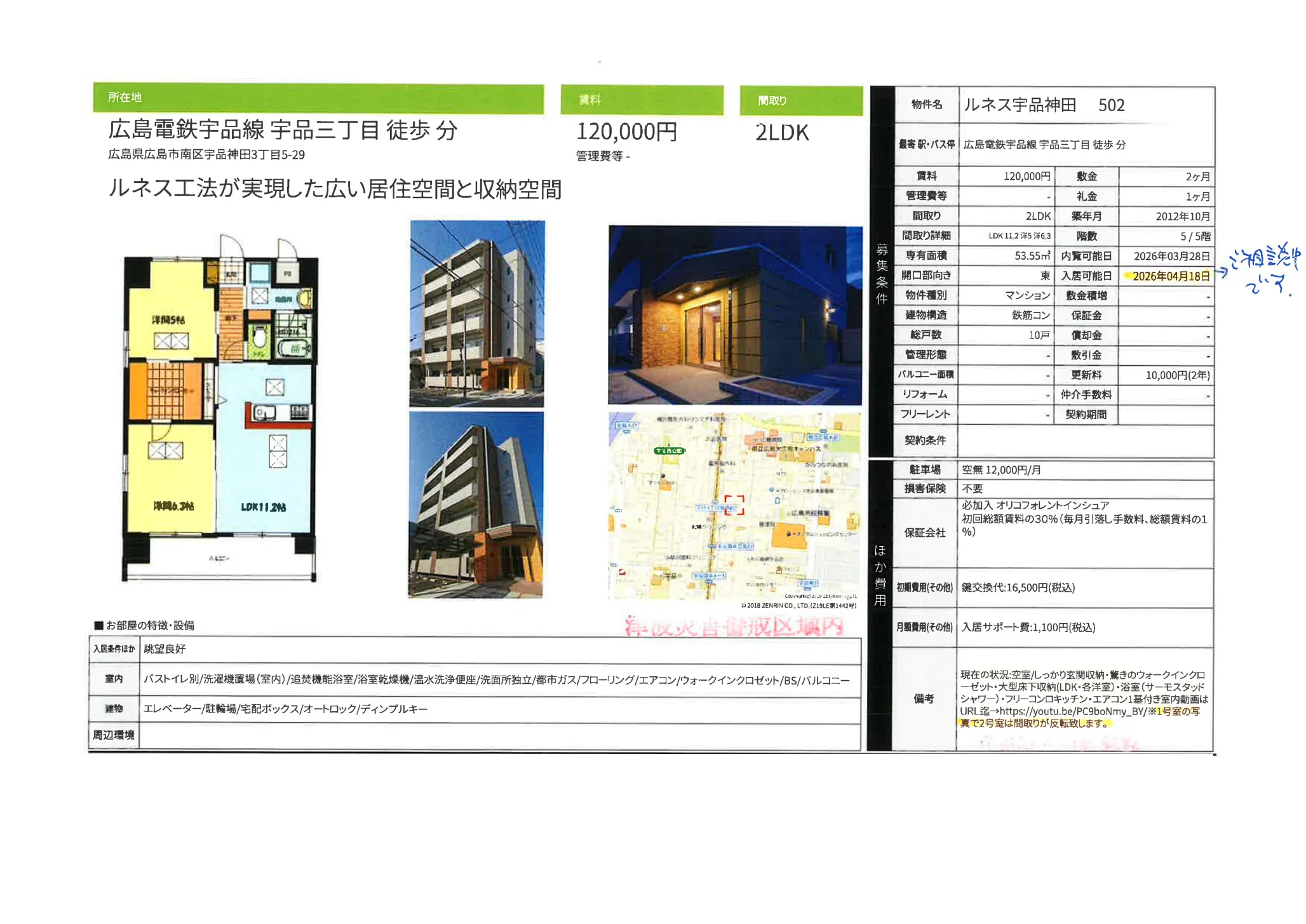
Task: Click the address line 広島県広島市南区宇品神田3丁目5-29
Action: [206, 154]
